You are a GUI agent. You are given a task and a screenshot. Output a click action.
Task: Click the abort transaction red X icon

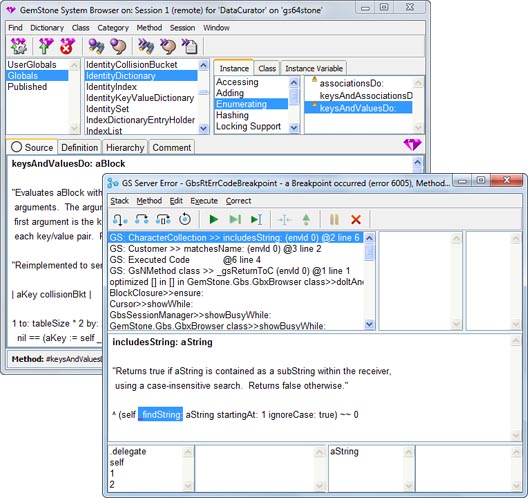pyautogui.click(x=67, y=46)
